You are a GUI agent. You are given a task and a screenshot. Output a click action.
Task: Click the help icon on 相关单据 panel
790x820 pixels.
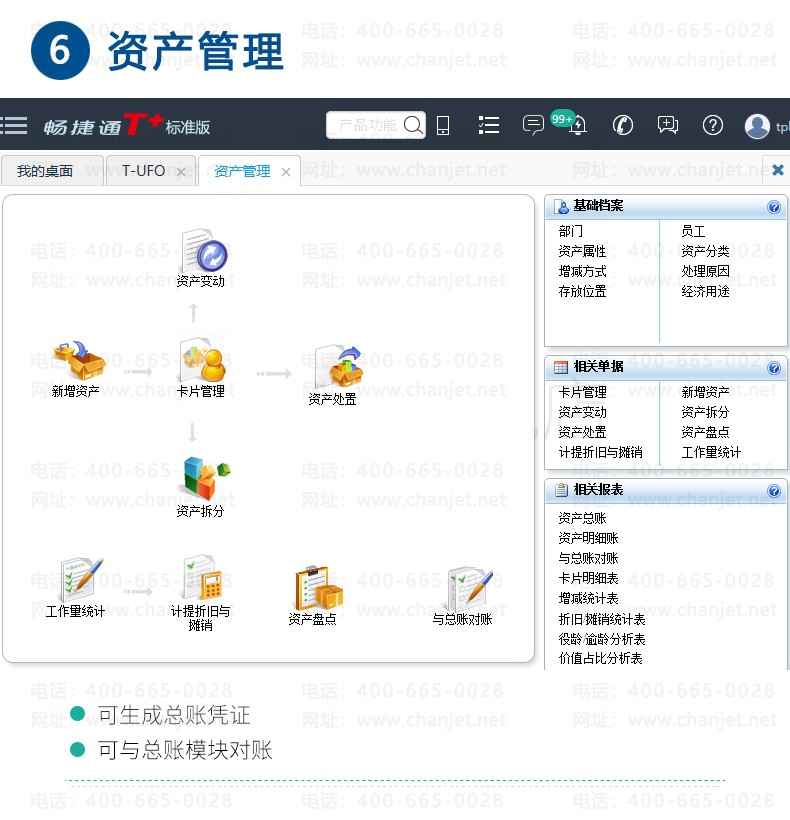pos(774,368)
